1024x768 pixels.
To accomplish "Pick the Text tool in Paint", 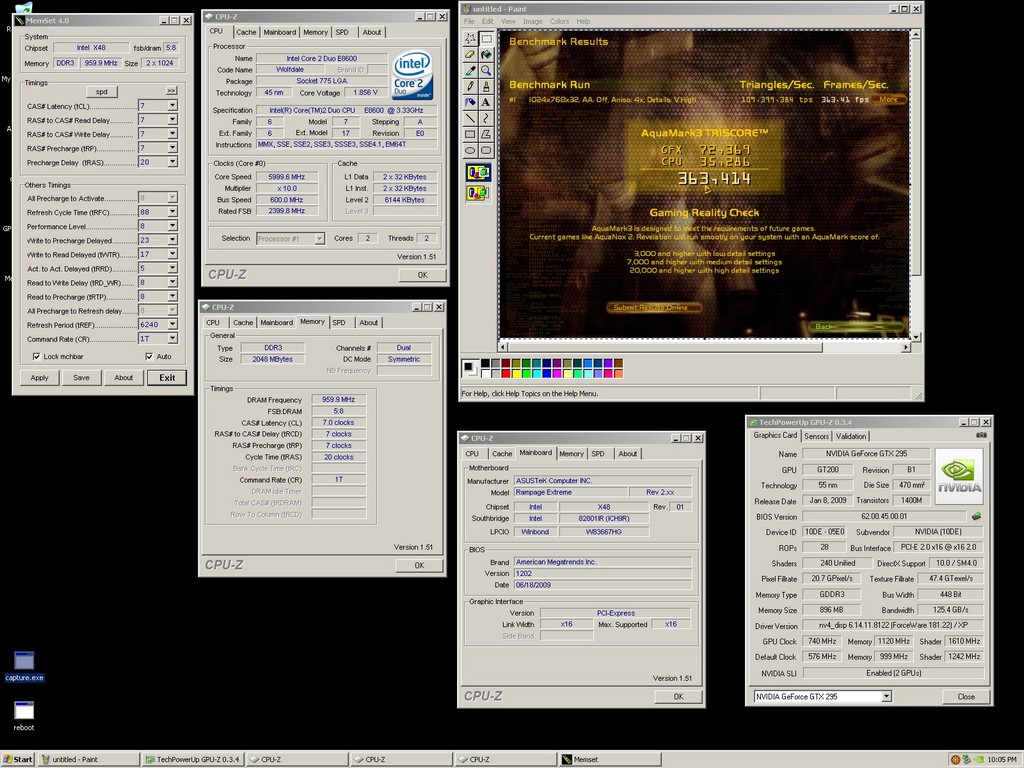I will (x=487, y=102).
